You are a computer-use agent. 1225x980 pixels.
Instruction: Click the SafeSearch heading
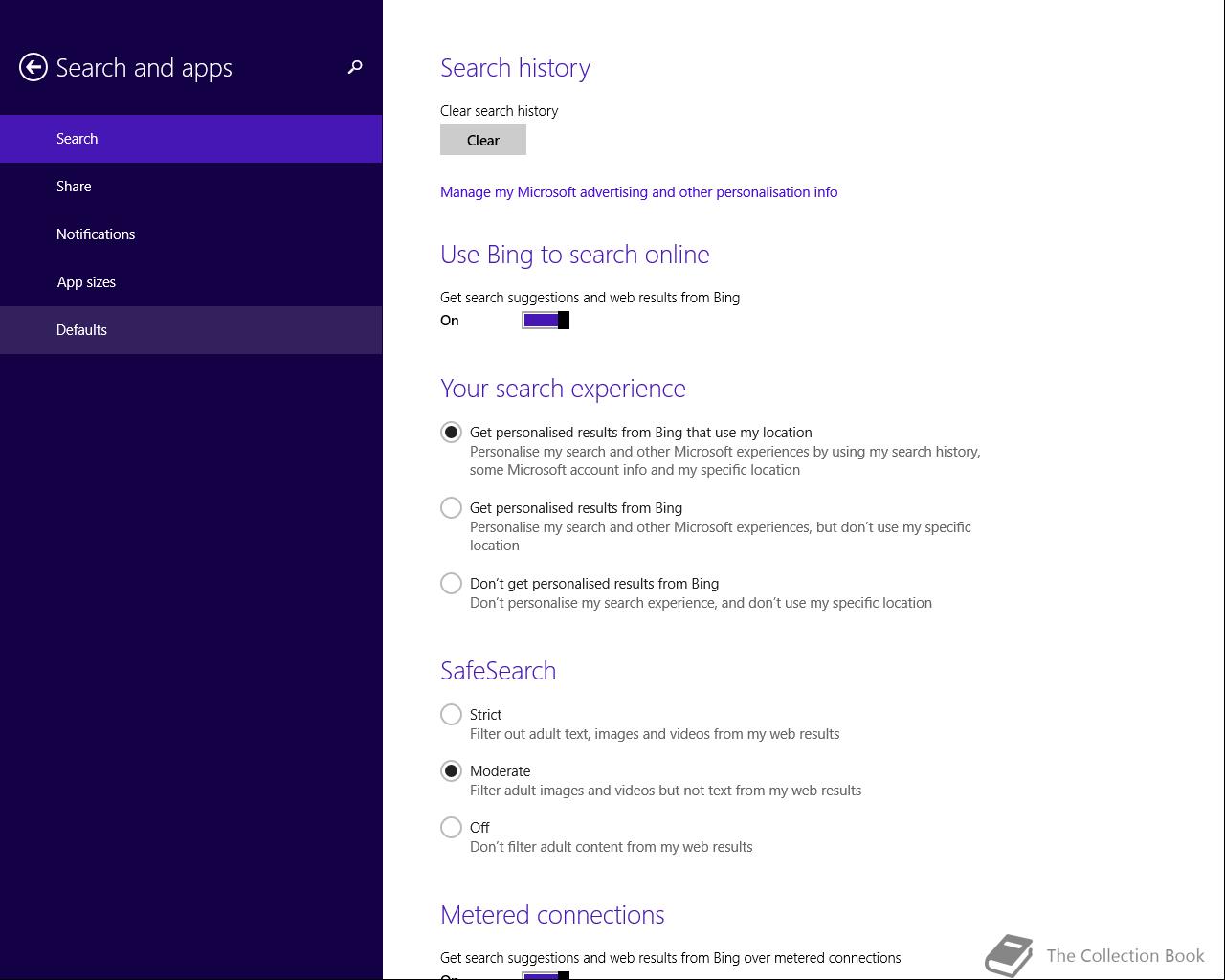[x=498, y=671]
